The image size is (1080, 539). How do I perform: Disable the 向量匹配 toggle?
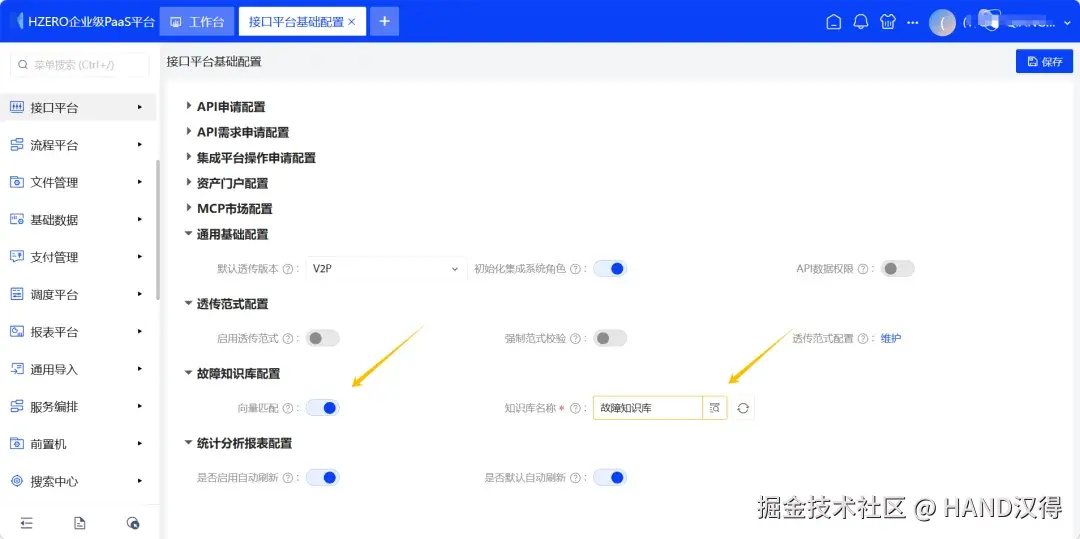coord(322,408)
